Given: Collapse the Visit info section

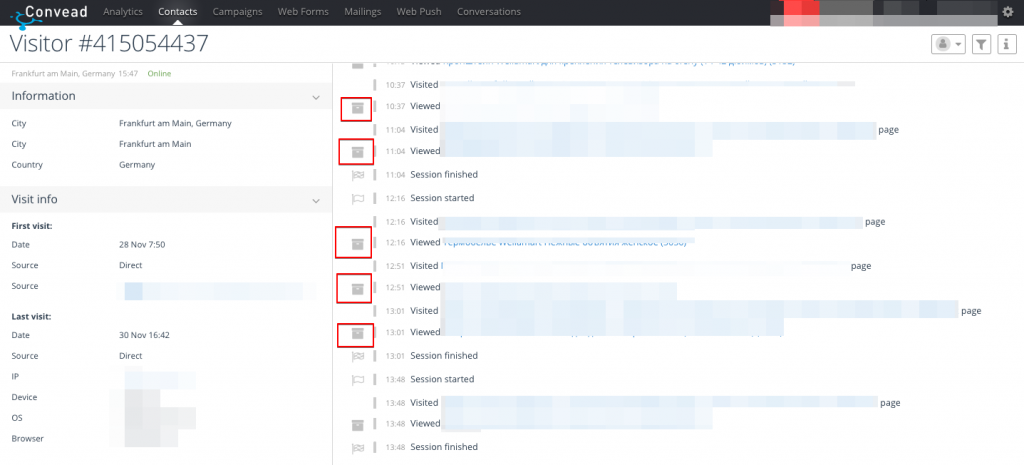Looking at the screenshot, I should pyautogui.click(x=315, y=200).
